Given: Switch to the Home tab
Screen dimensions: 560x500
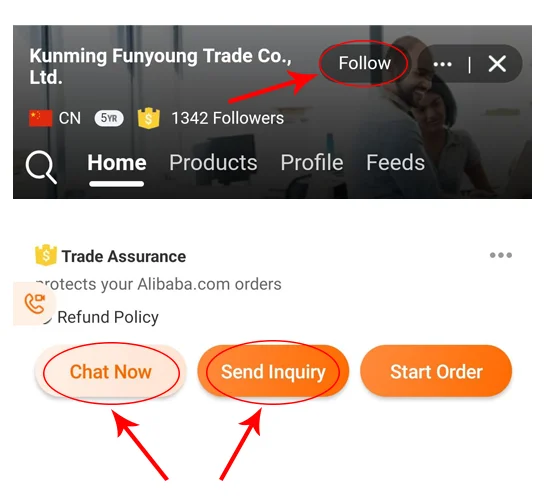Looking at the screenshot, I should [117, 163].
